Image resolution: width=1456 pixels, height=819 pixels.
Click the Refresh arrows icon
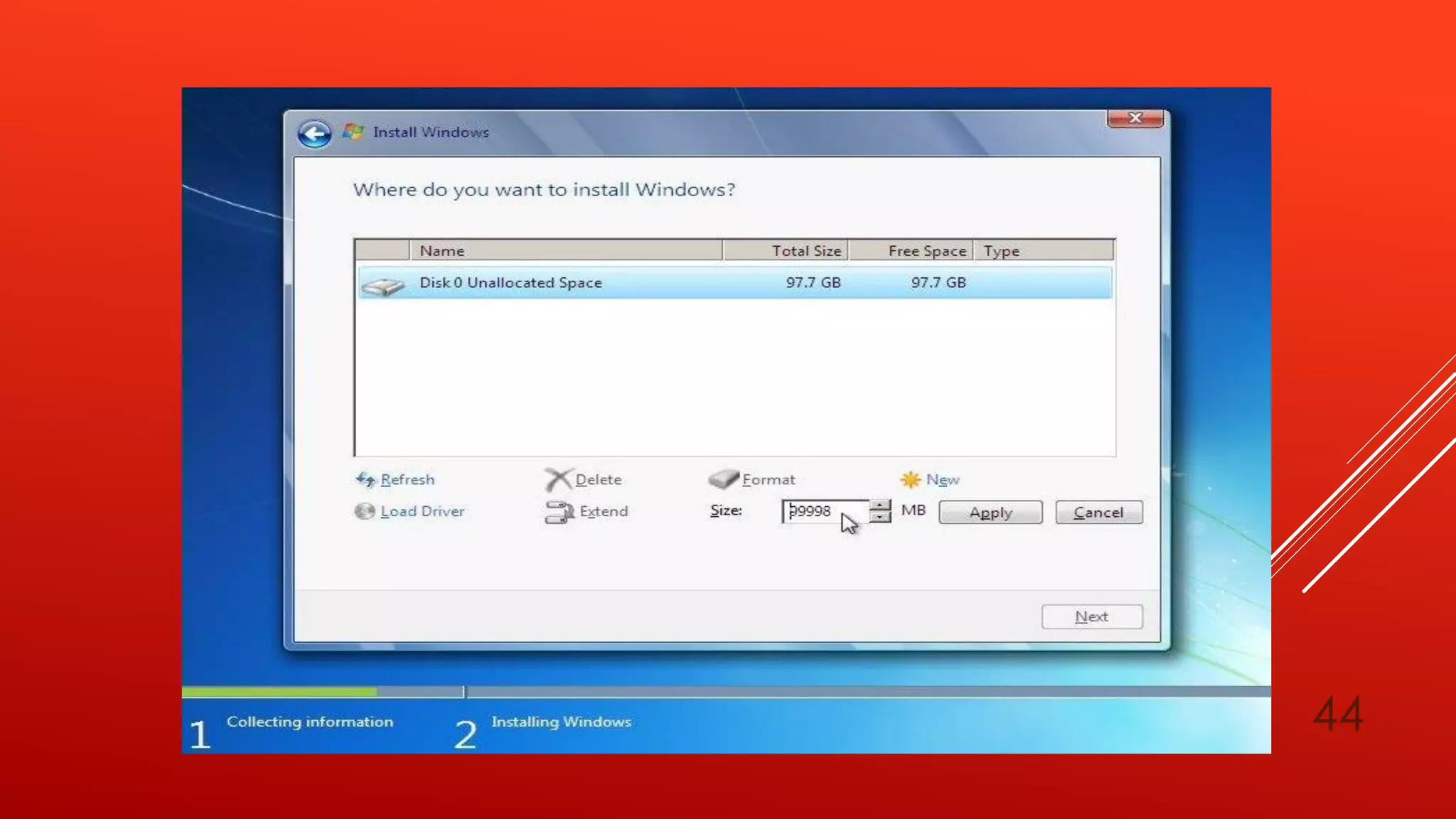pos(365,480)
